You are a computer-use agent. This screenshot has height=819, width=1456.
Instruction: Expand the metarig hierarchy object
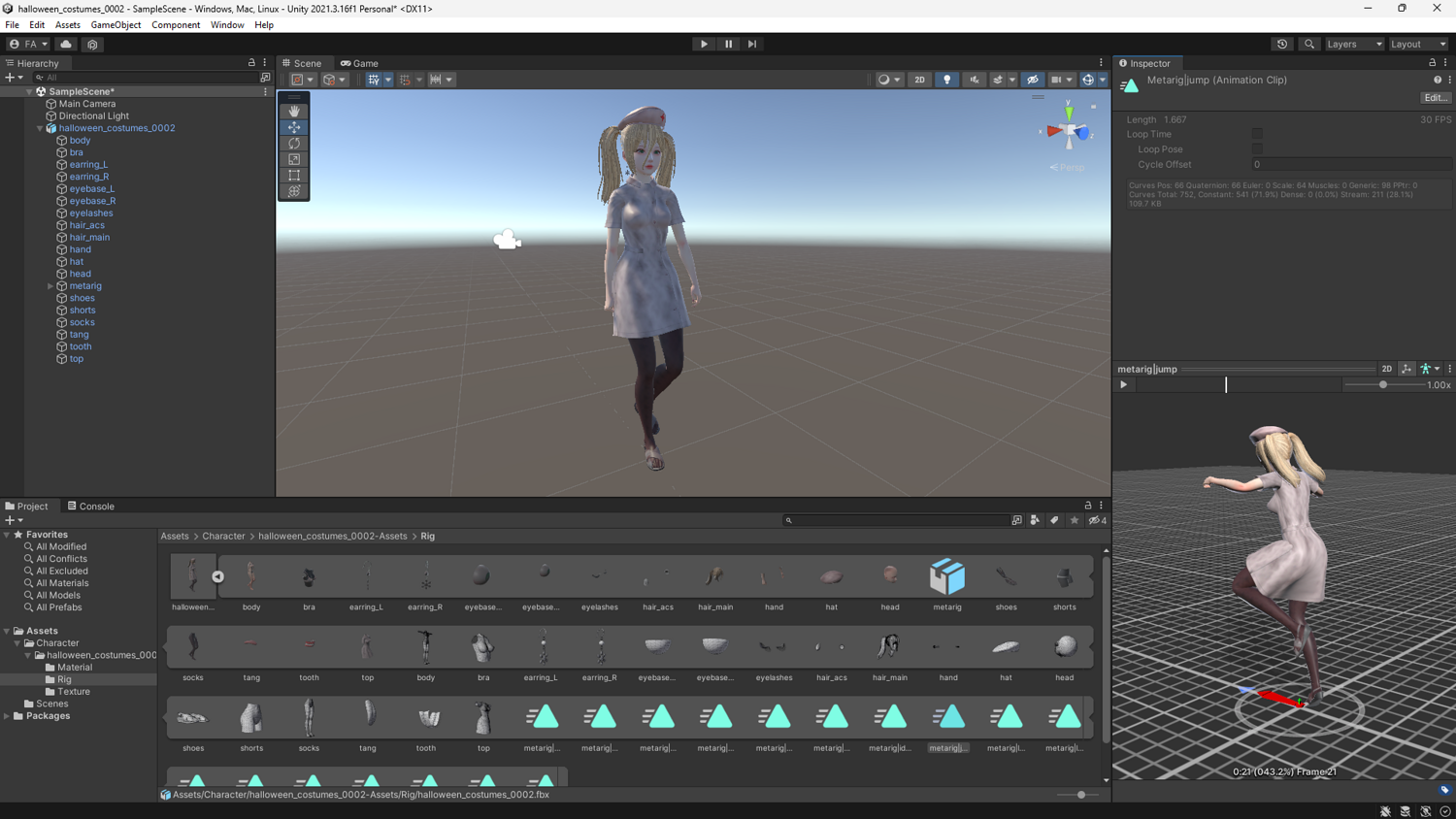point(50,286)
